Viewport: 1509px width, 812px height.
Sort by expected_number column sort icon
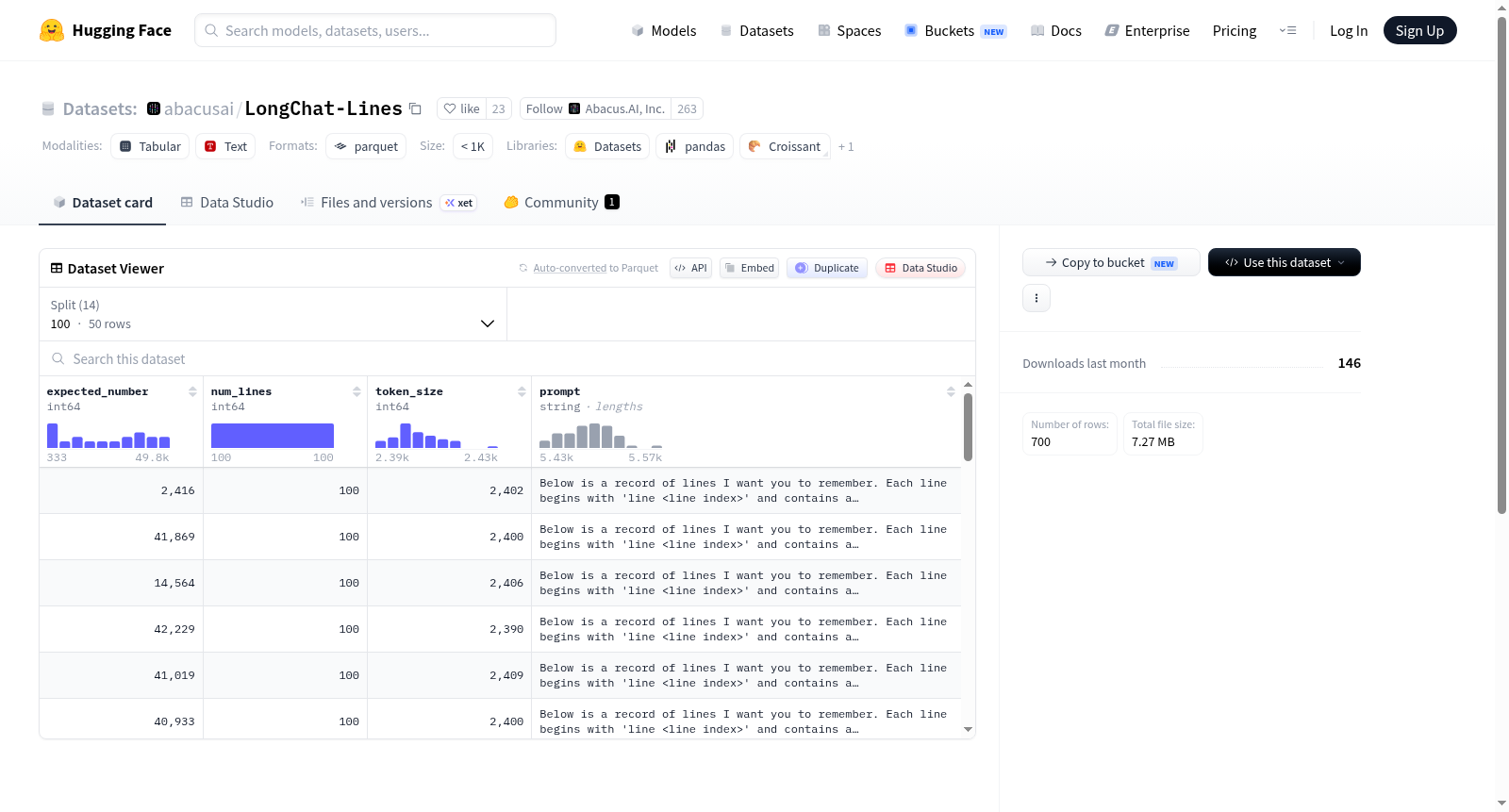point(192,391)
